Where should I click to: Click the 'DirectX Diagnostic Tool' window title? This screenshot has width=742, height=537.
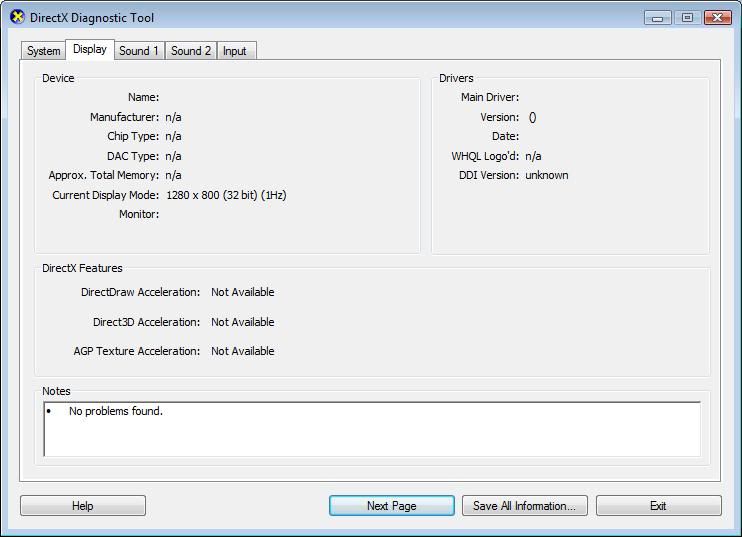[92, 18]
